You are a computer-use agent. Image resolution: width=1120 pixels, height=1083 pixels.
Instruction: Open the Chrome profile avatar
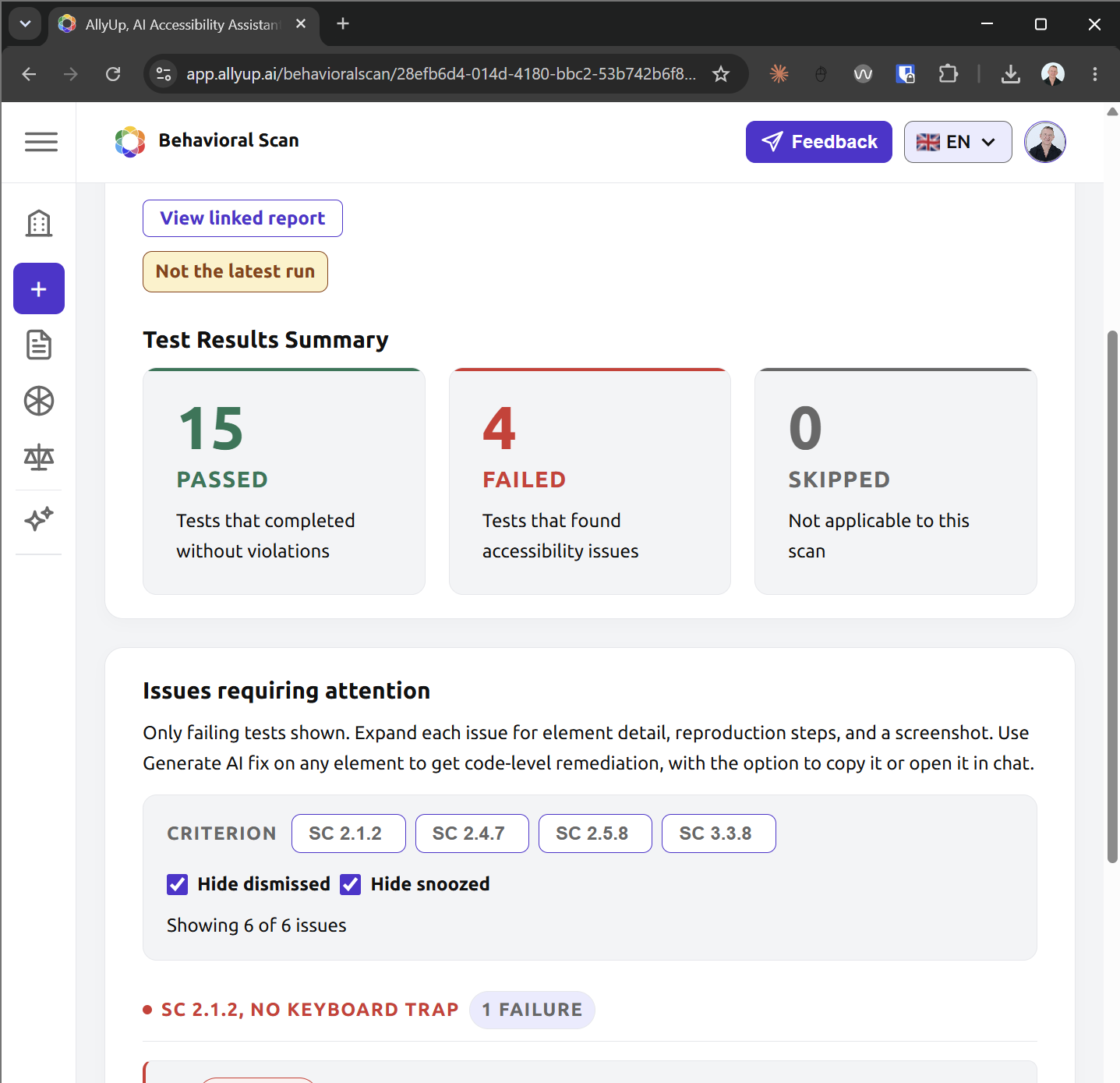[1053, 74]
